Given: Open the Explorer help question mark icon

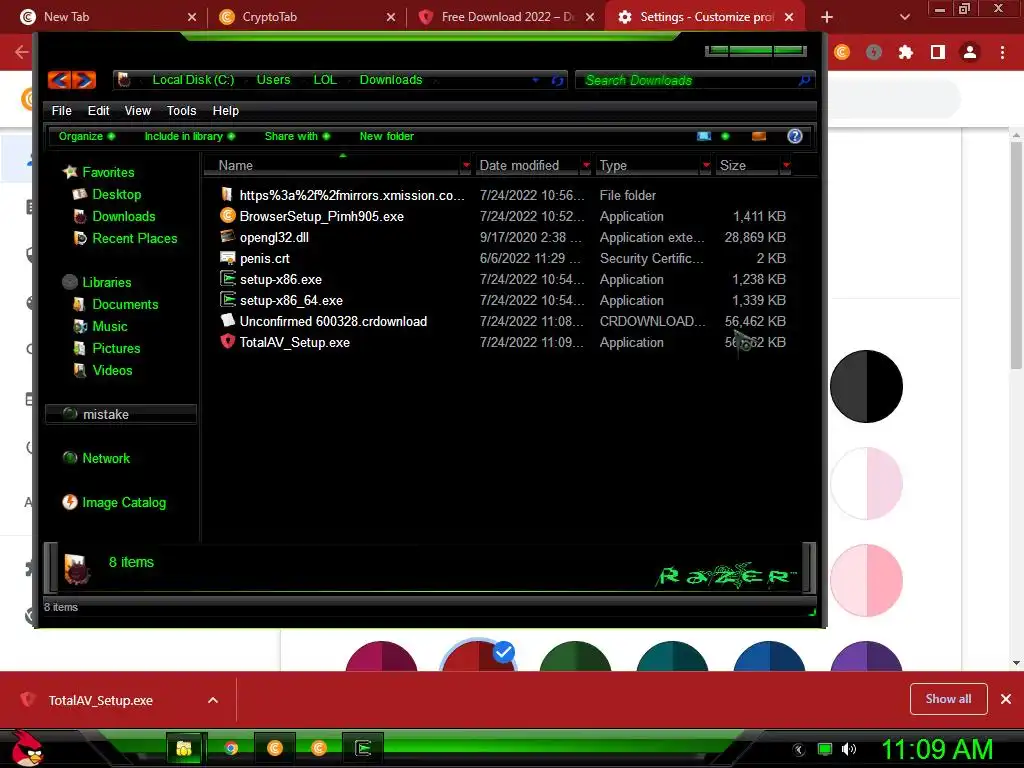Looking at the screenshot, I should tap(794, 136).
